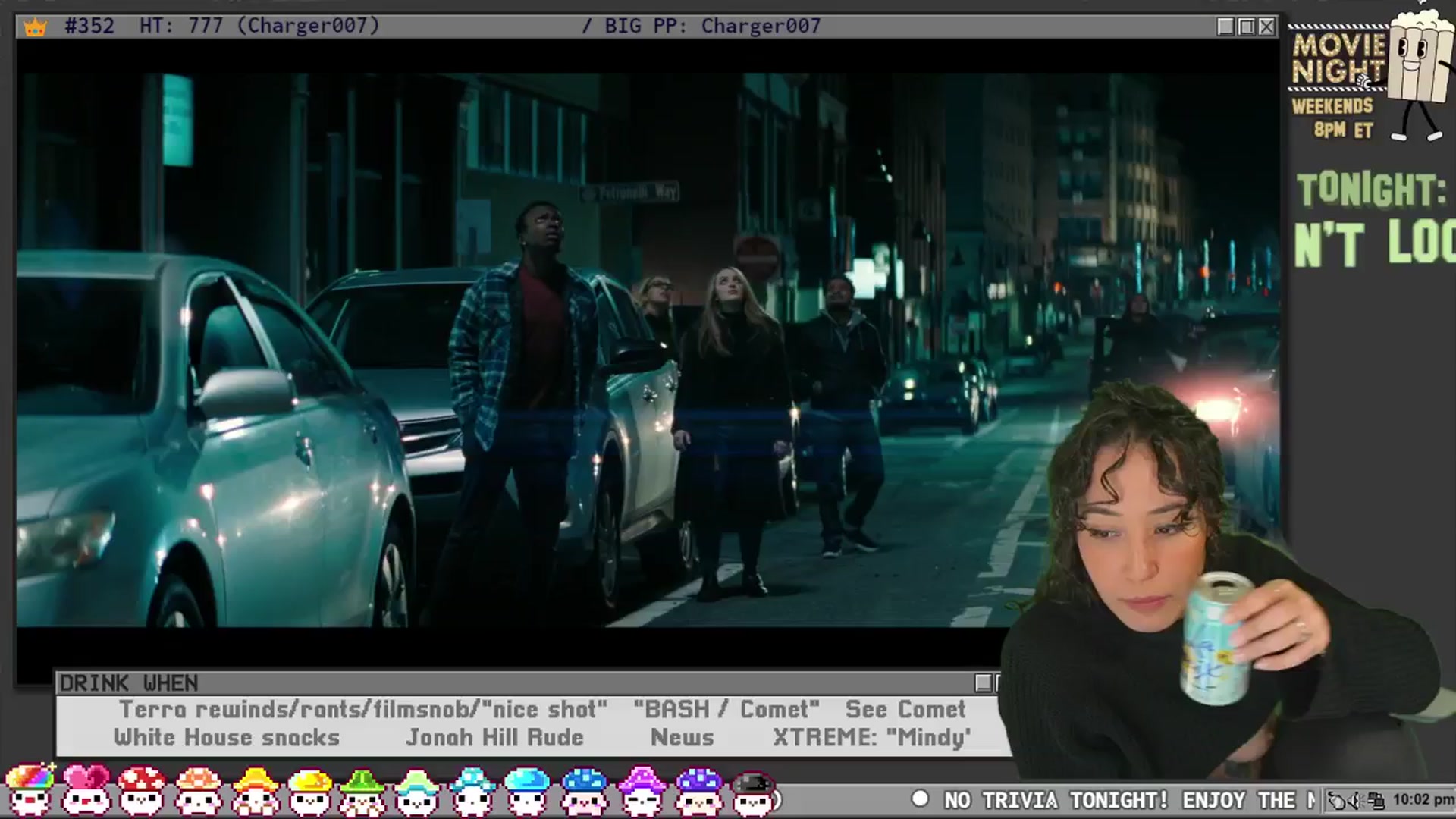Click the pink heart-capped mushroom icon

tap(86, 790)
